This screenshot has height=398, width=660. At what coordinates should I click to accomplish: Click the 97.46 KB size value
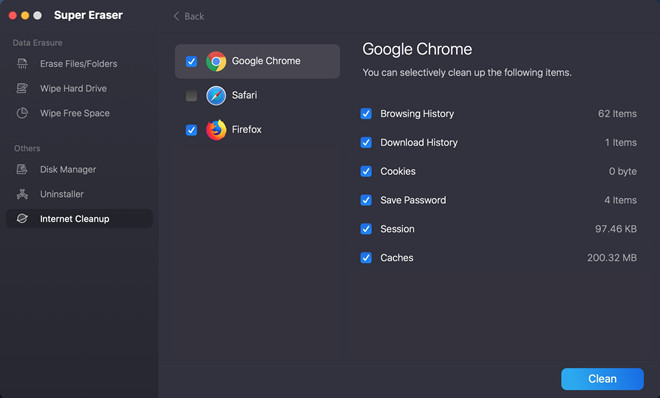(x=616, y=229)
